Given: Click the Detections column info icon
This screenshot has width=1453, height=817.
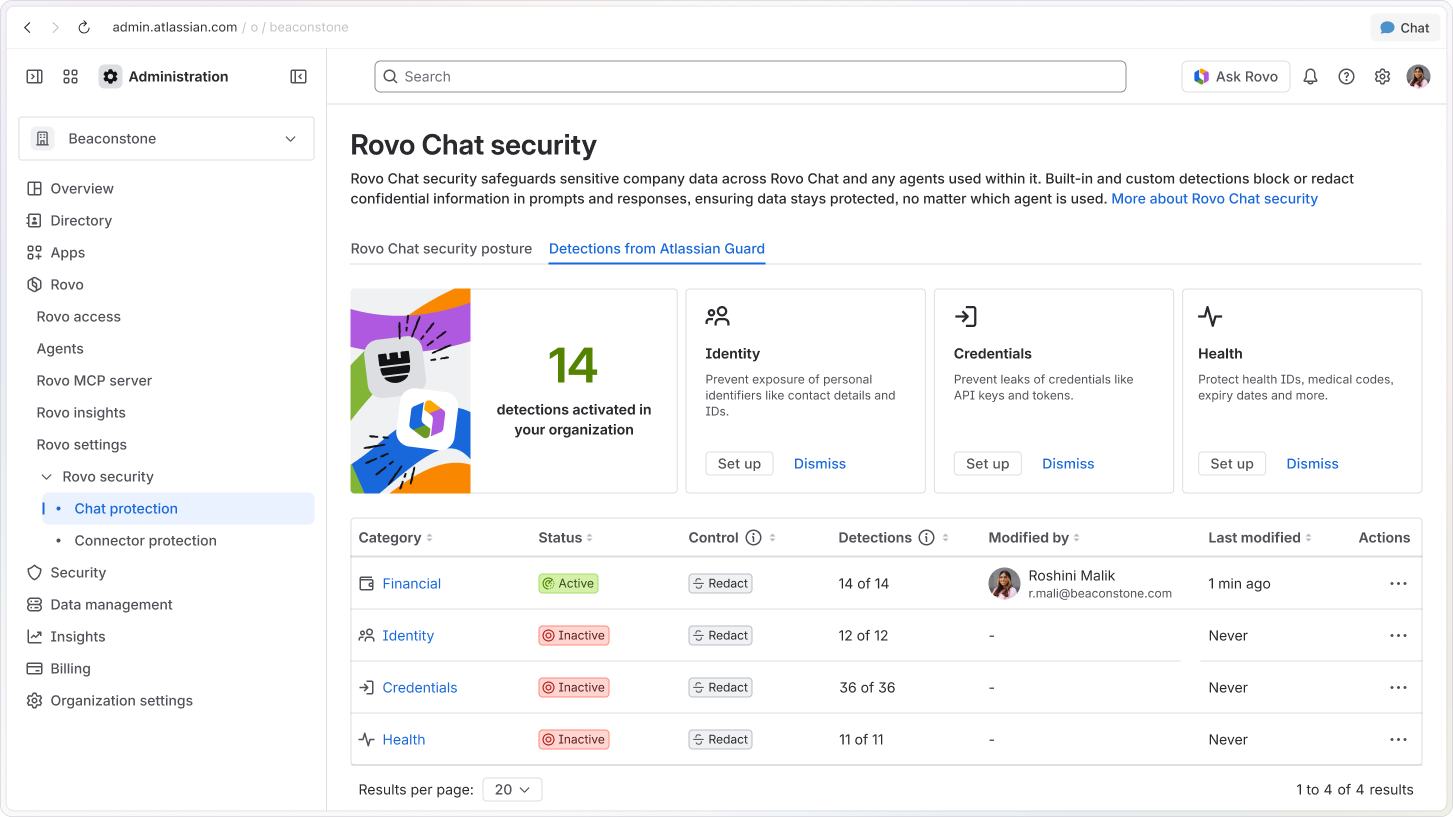Looking at the screenshot, I should [927, 538].
